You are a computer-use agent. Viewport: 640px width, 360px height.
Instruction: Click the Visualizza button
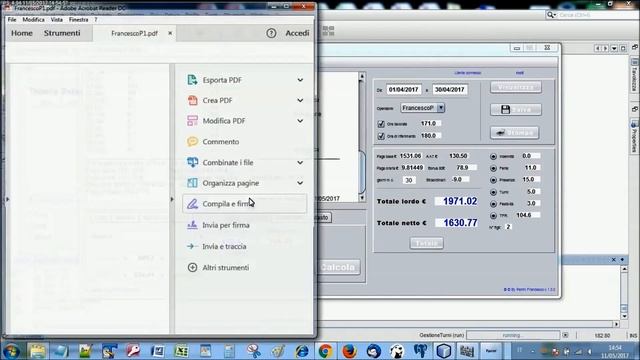tap(516, 87)
